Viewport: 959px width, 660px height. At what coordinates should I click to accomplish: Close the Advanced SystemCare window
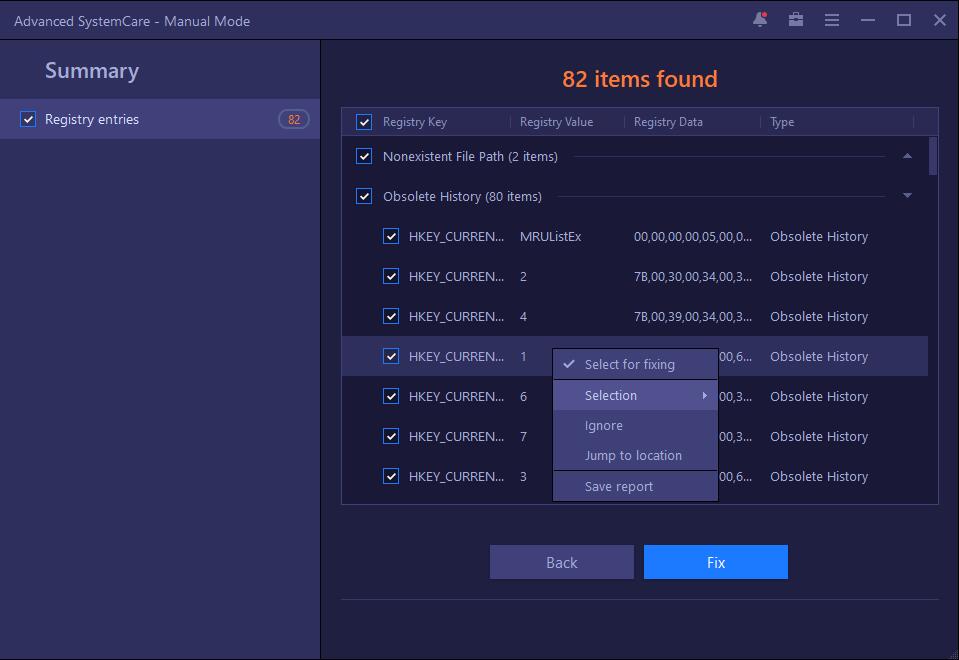click(940, 20)
